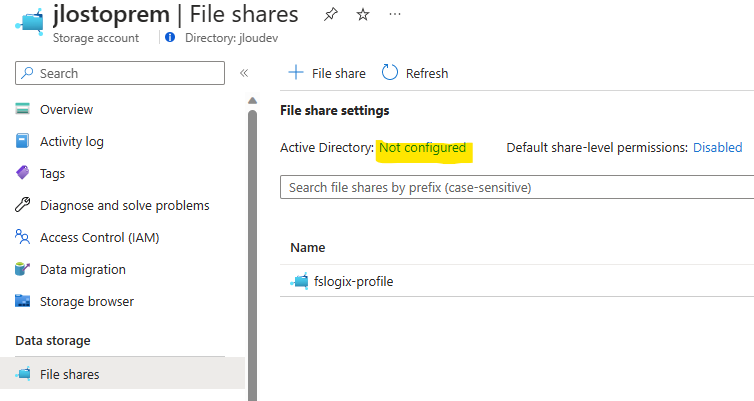Click the Access Control people icon
Viewport: 754px width, 401px height.
point(23,237)
